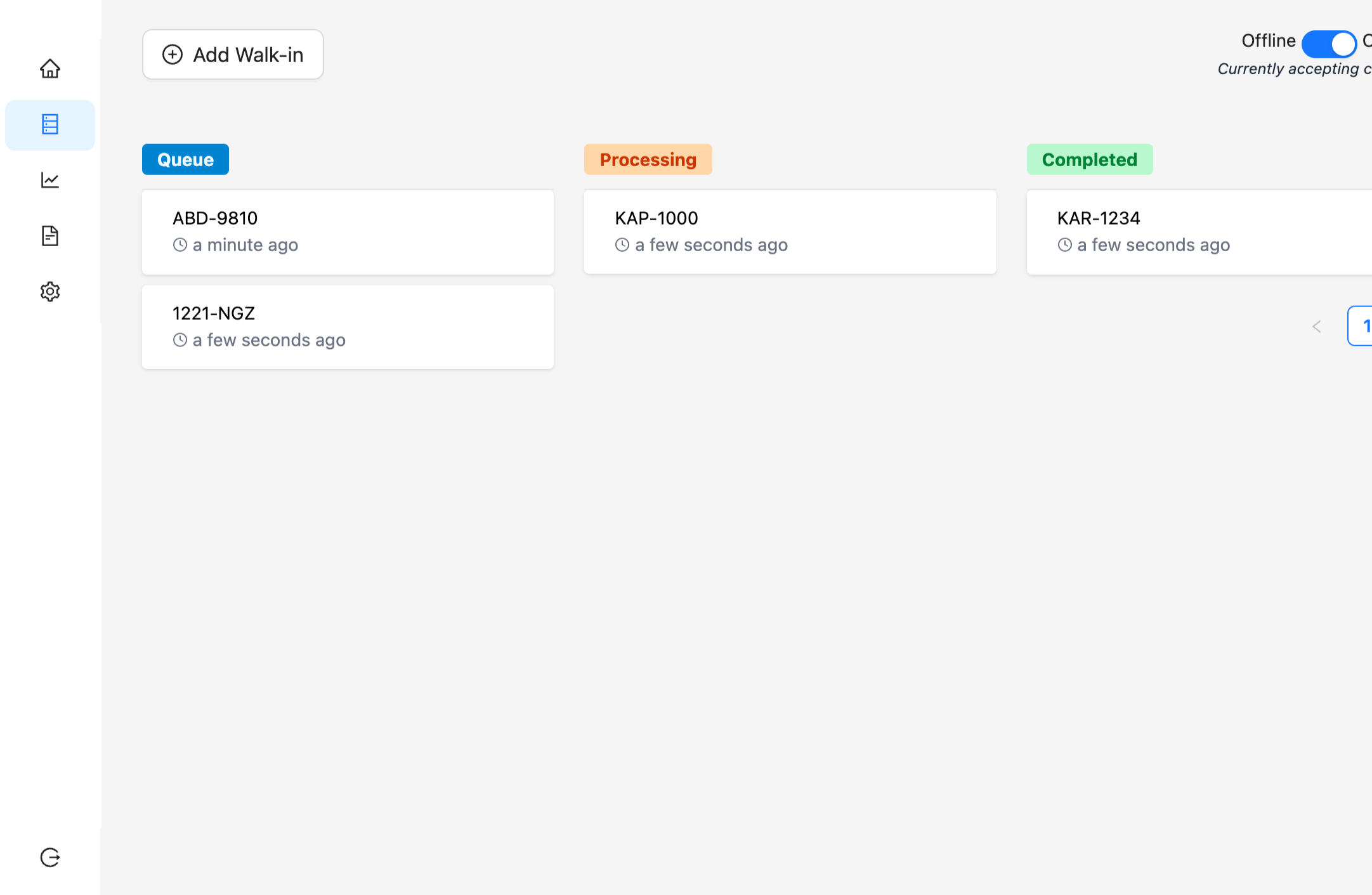Screen dimensions: 1372x895
Task: Click clock icon on KAP-1000 card
Action: (x=622, y=245)
